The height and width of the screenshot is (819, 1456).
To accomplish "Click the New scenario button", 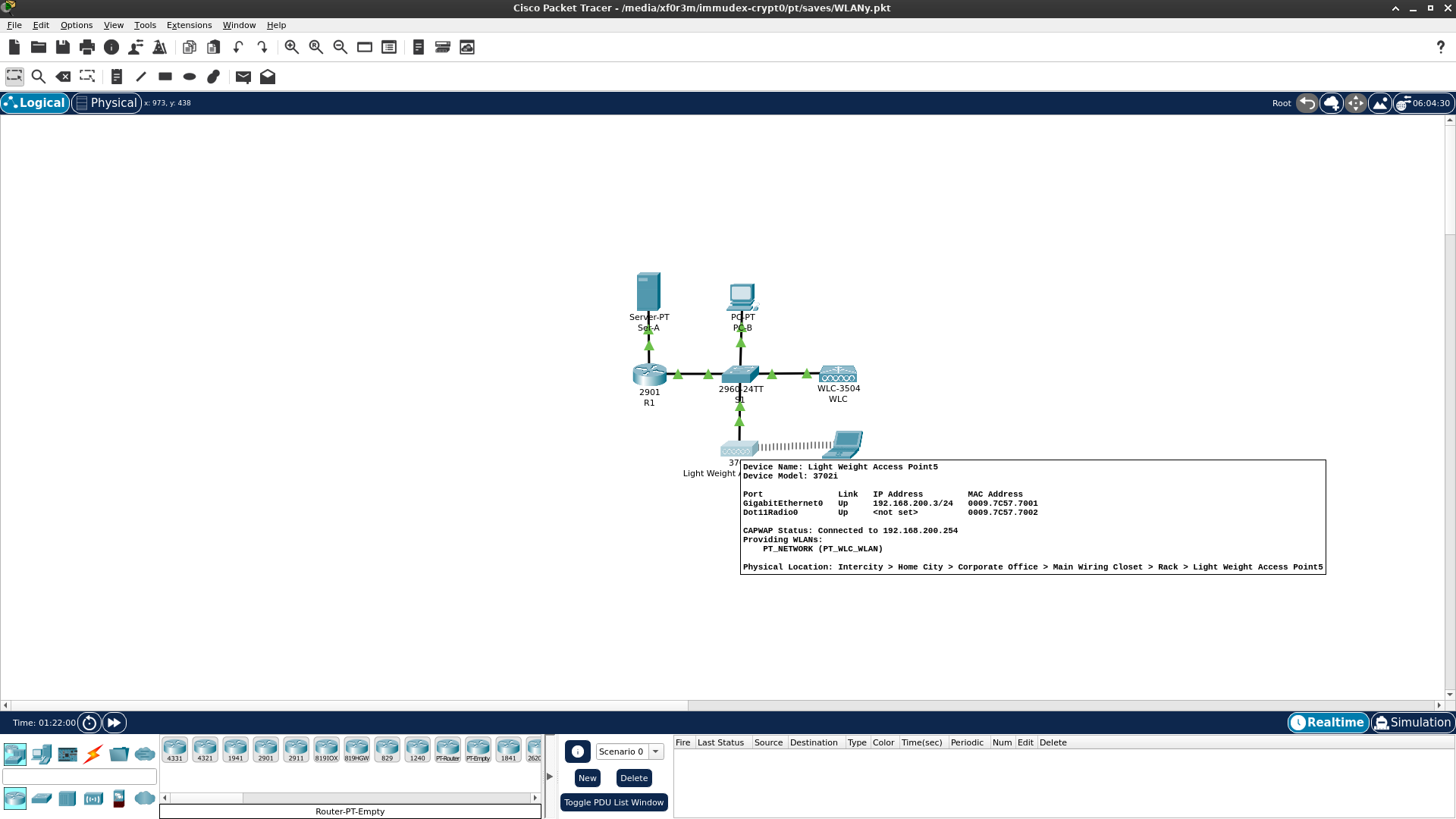I will 587,778.
